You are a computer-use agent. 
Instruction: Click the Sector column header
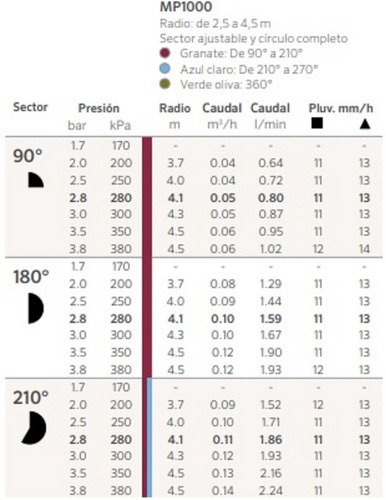[x=30, y=107]
